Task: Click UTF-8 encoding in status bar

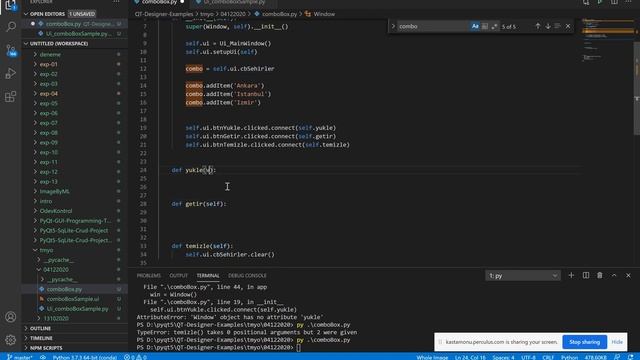Action: click(x=528, y=357)
